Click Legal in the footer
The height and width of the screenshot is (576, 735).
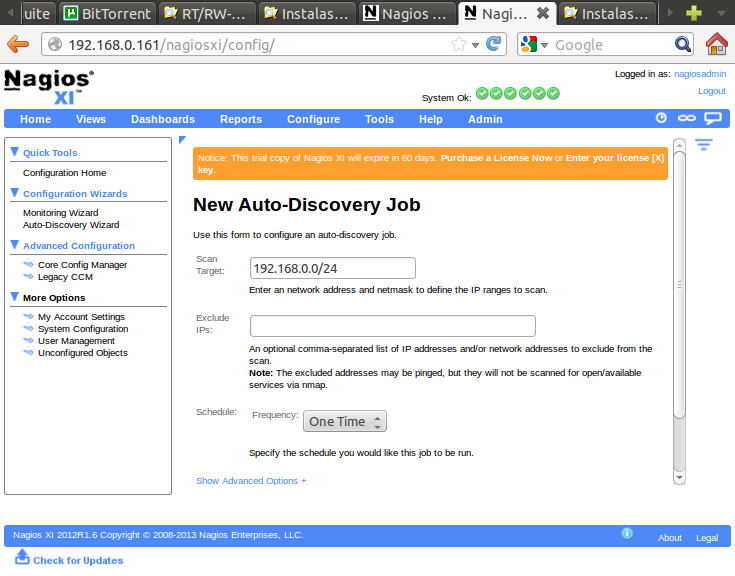click(707, 538)
